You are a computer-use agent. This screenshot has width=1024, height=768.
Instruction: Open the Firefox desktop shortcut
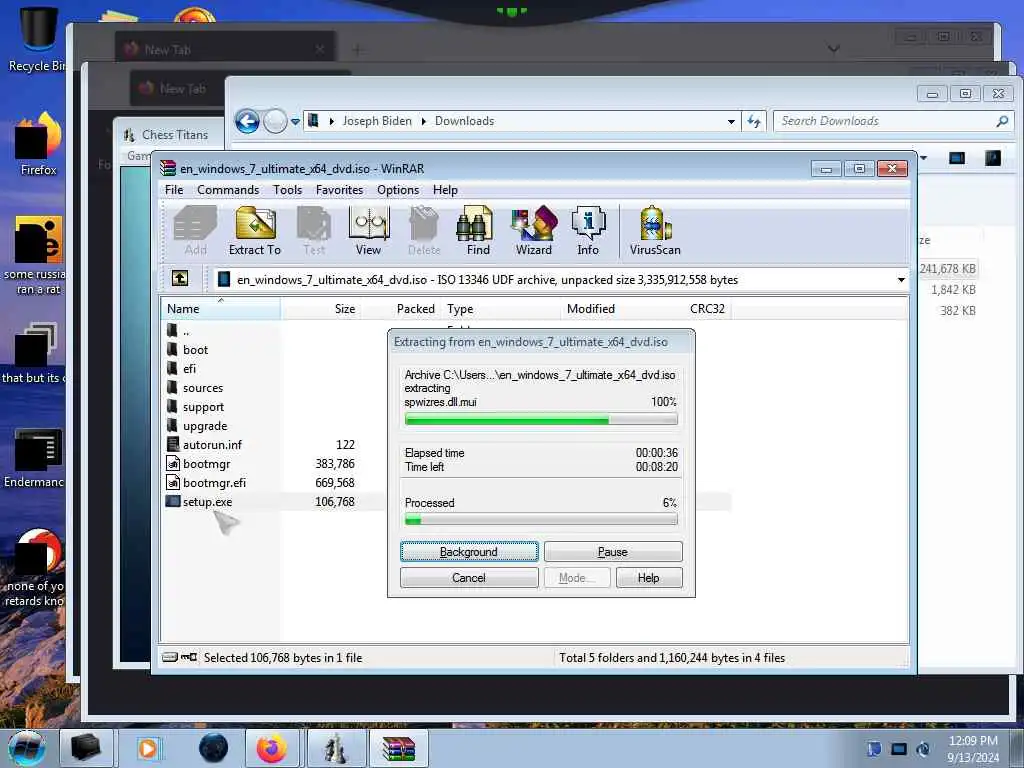tap(39, 144)
